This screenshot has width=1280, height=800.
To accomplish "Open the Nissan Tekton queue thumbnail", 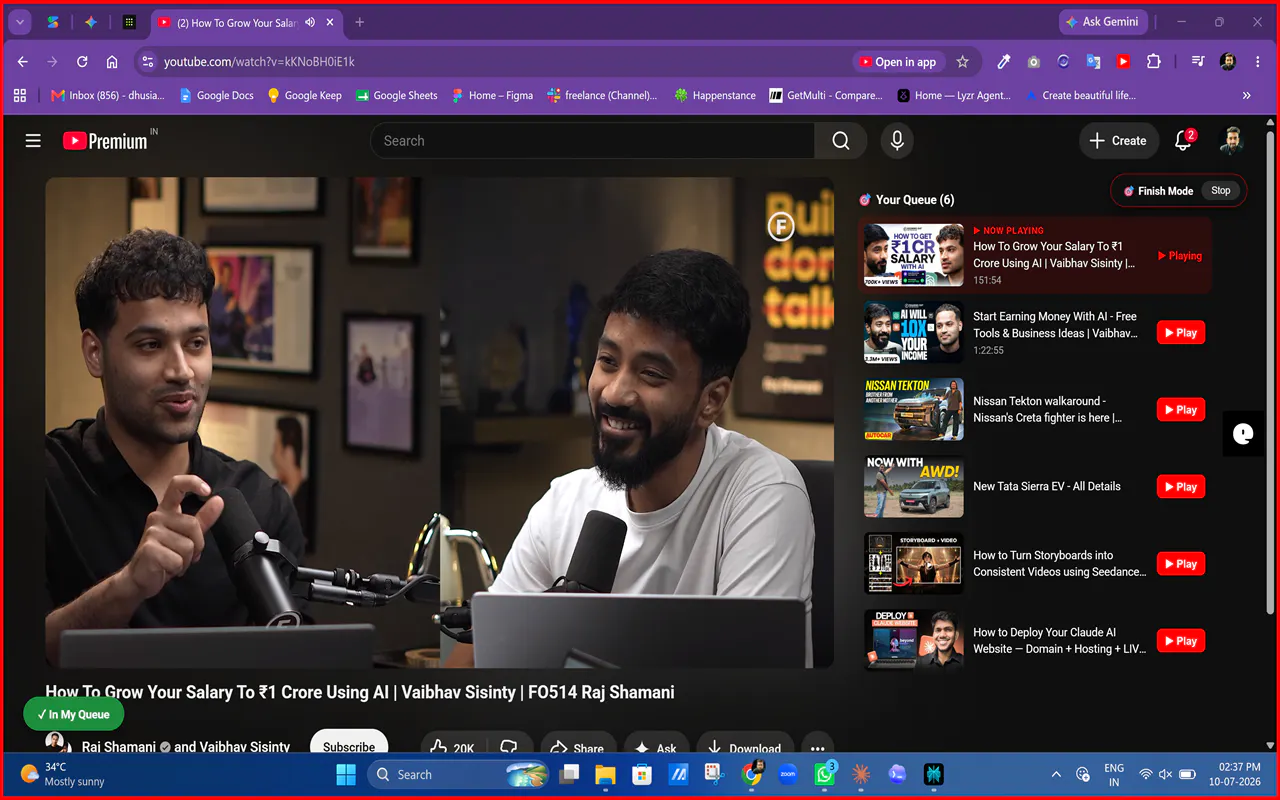I will pyautogui.click(x=914, y=410).
